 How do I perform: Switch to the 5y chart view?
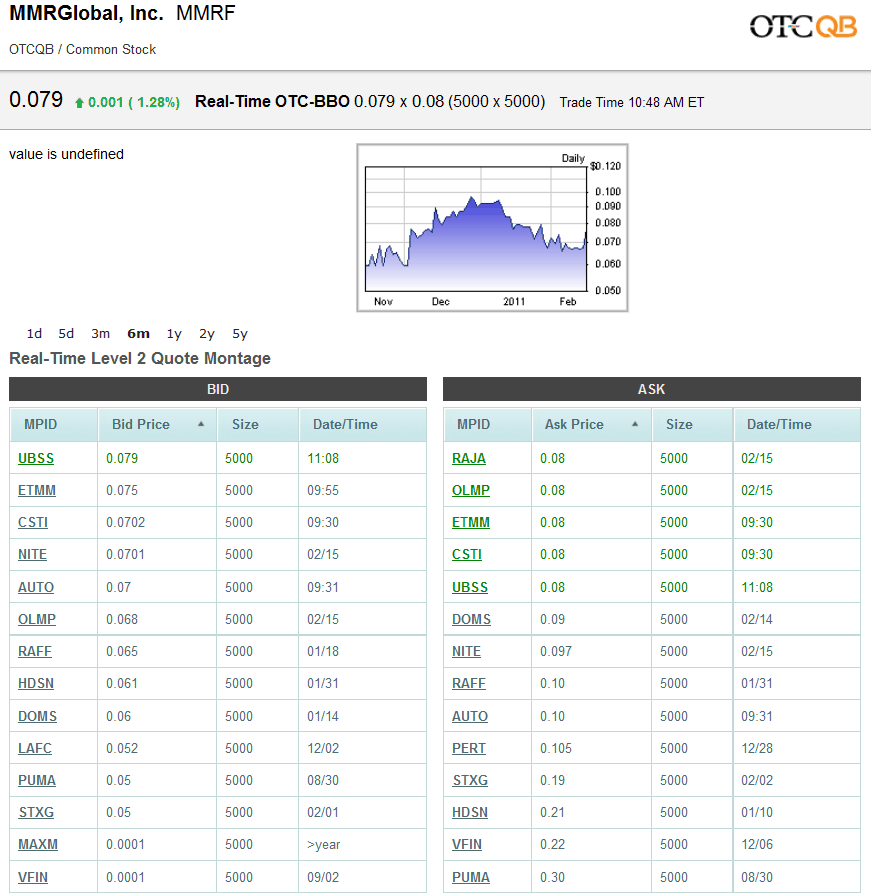(239, 333)
